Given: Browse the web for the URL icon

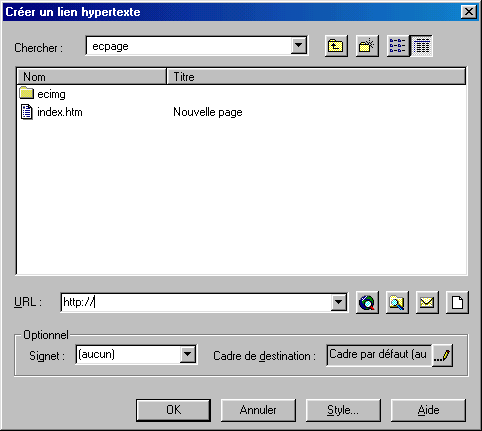Looking at the screenshot, I should click(367, 302).
